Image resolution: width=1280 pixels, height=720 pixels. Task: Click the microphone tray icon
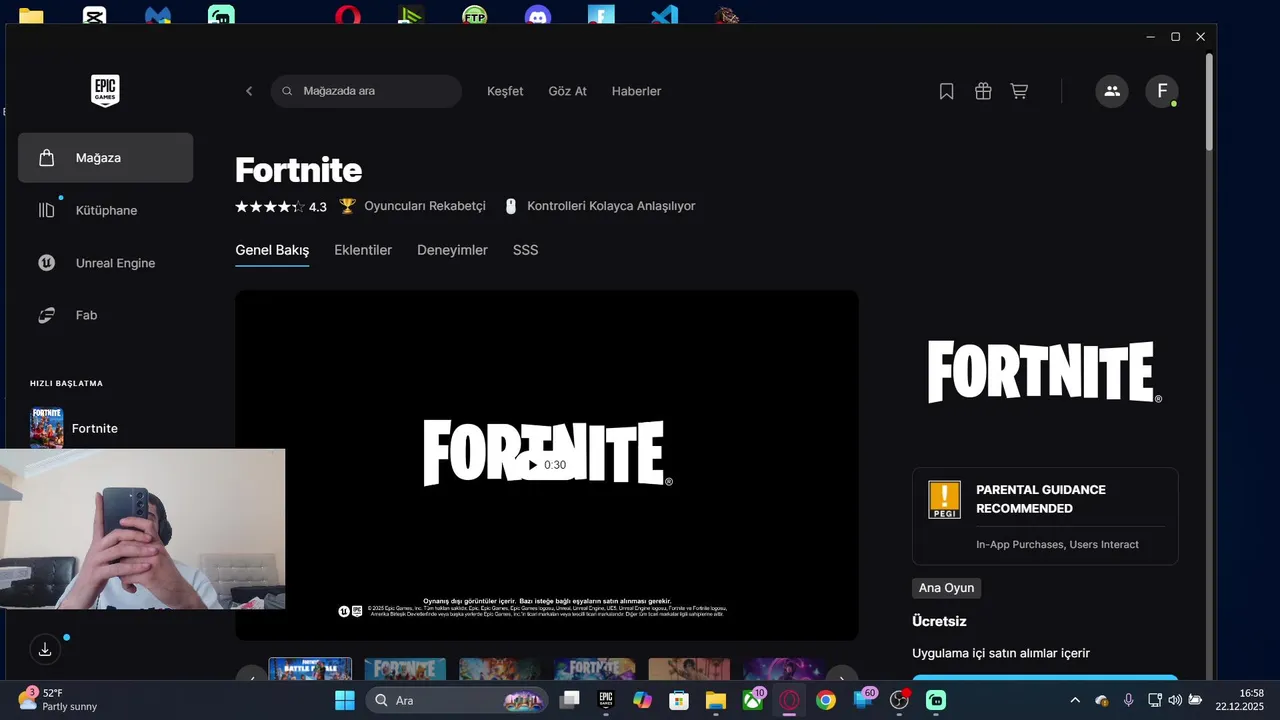(1128, 700)
